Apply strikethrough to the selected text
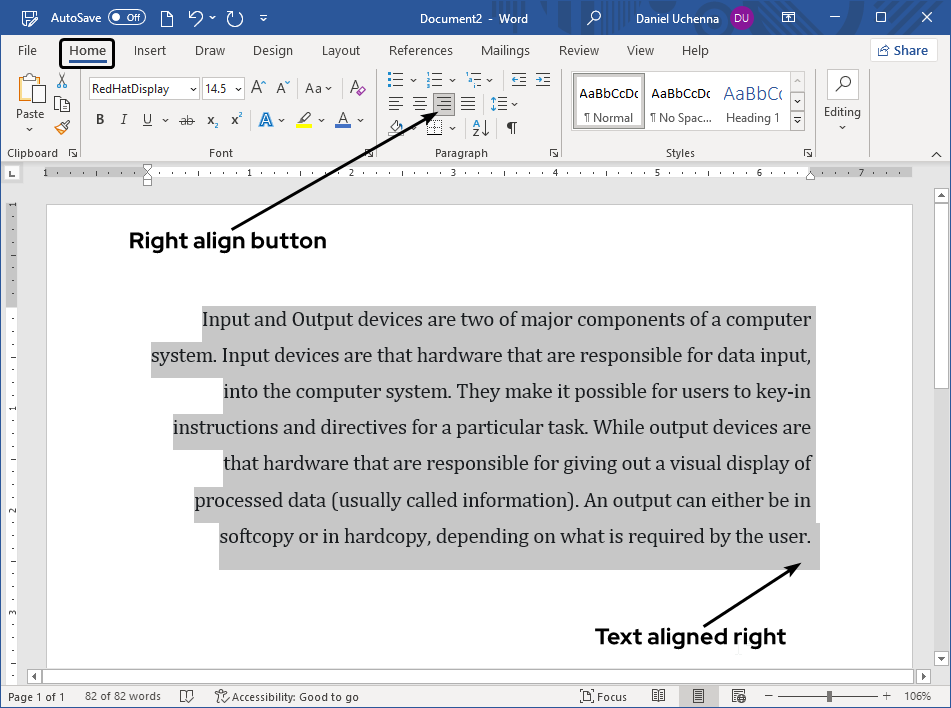This screenshot has height=708, width=951. [186, 120]
